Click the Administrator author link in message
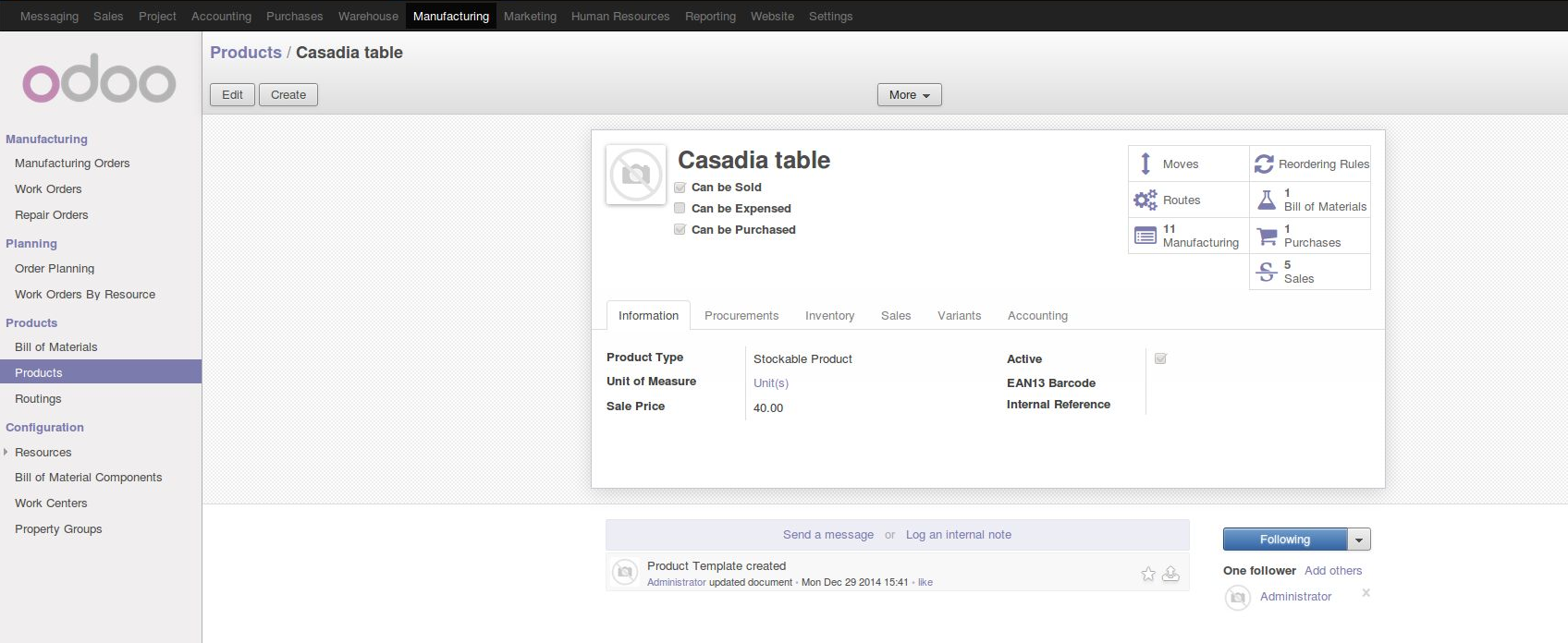Screen dimensions: 1568x643 pos(677,583)
